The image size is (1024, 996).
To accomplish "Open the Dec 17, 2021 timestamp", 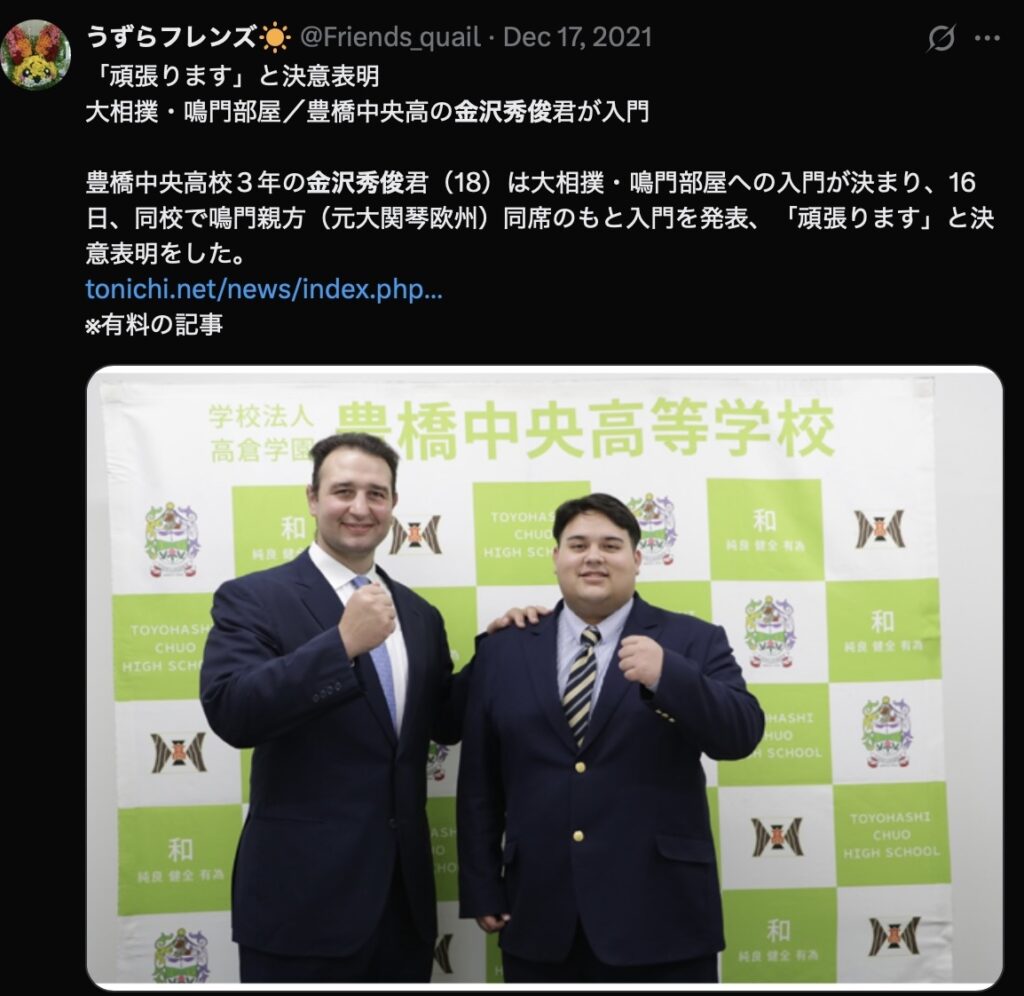I will click(x=577, y=37).
